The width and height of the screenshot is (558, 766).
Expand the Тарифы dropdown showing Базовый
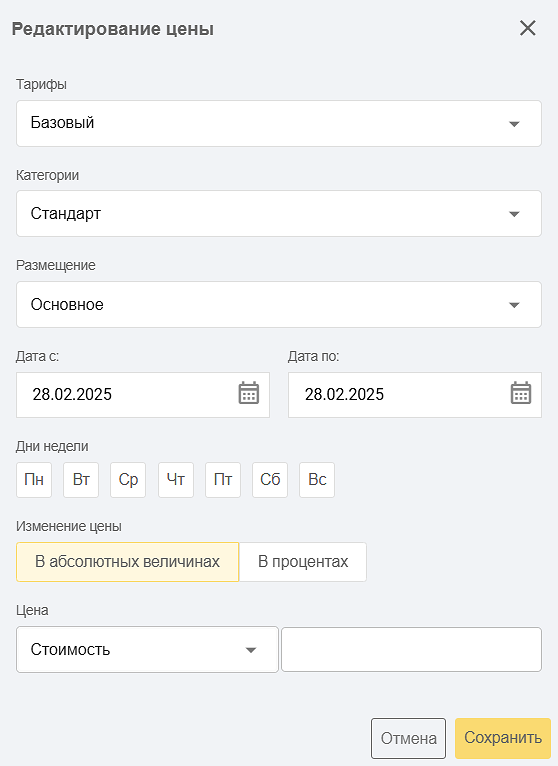(x=279, y=123)
